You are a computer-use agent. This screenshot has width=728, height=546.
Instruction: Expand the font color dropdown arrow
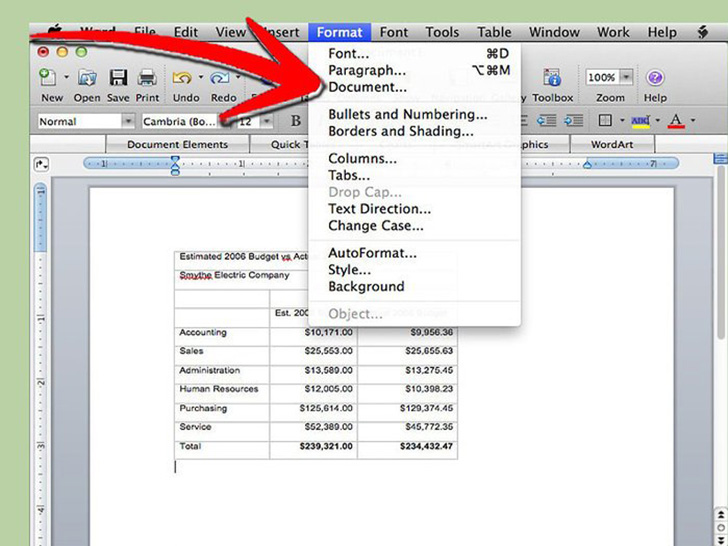pyautogui.click(x=693, y=121)
